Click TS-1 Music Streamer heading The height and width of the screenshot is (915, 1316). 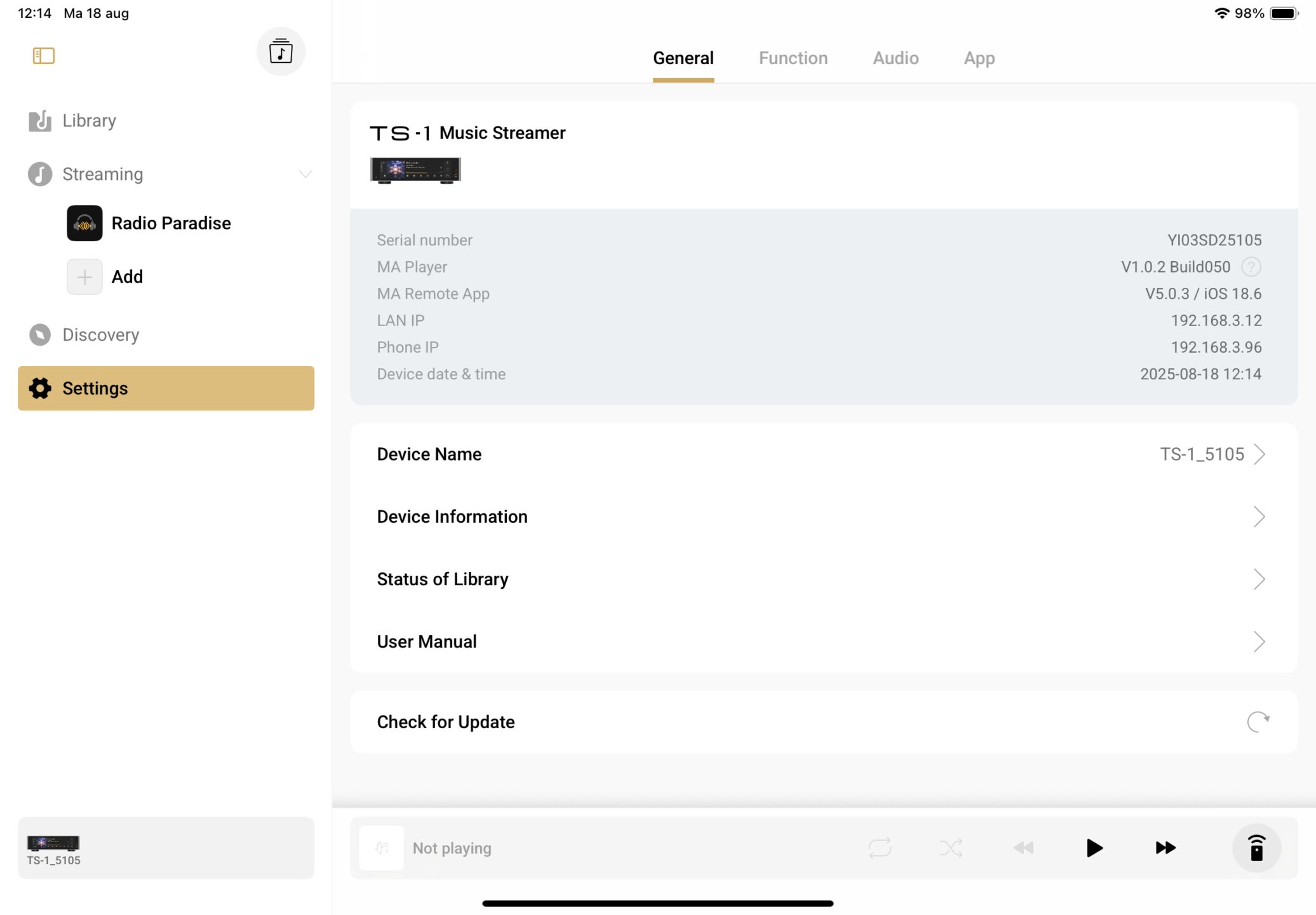point(467,133)
